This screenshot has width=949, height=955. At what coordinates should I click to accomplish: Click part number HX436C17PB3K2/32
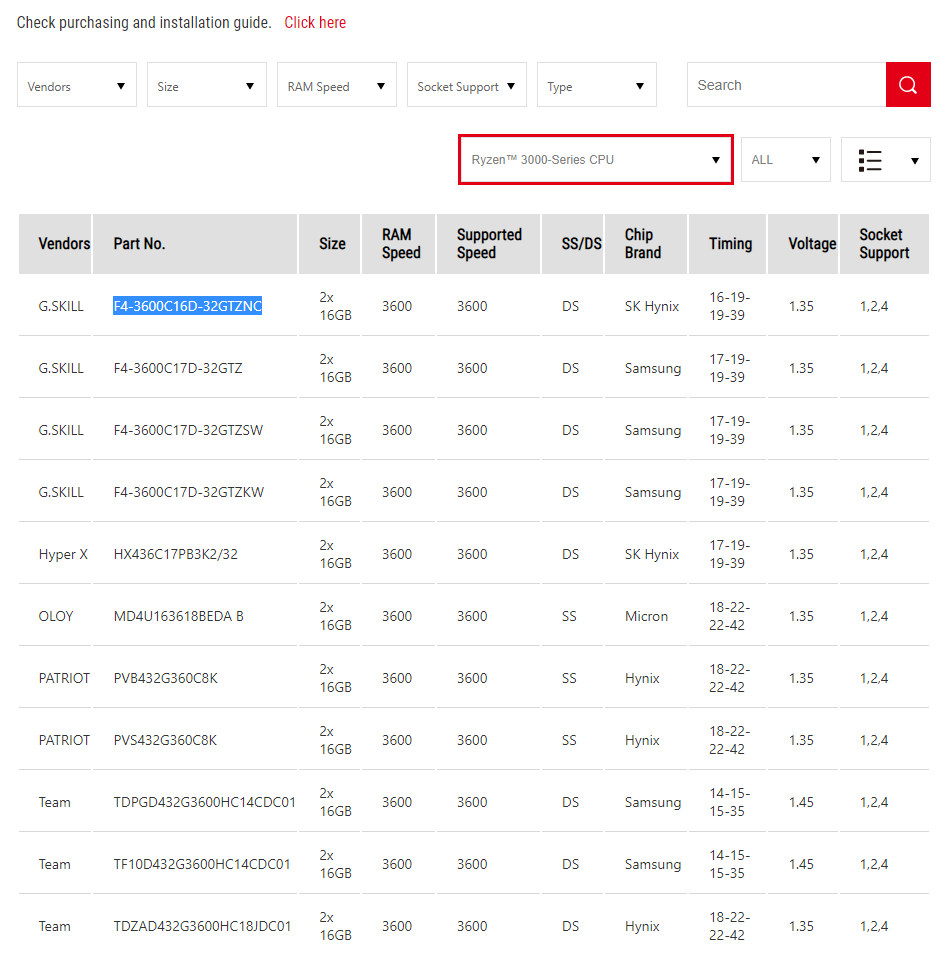(175, 554)
